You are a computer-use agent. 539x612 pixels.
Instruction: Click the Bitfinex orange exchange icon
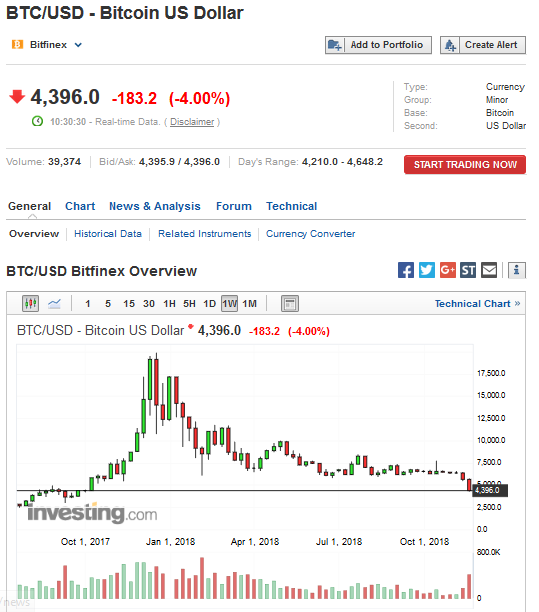point(17,44)
